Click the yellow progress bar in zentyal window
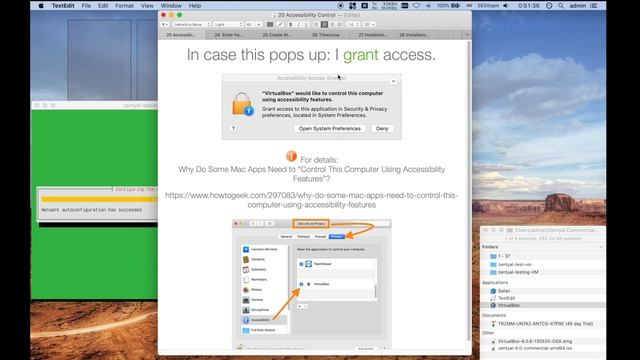Viewport: 640px width, 360px height. click(x=99, y=199)
